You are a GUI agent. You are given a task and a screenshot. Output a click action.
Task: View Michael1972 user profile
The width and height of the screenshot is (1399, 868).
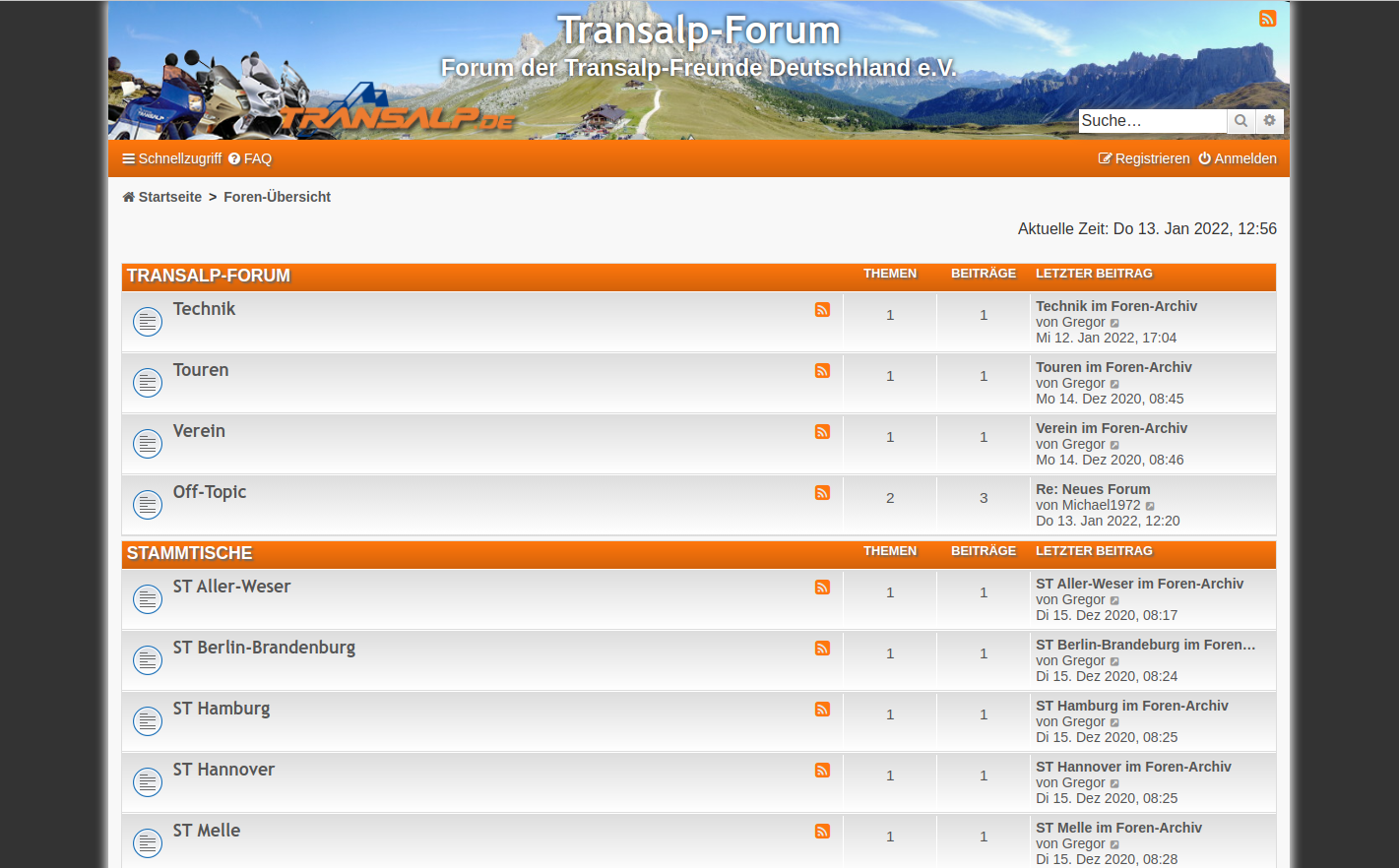pyautogui.click(x=1101, y=505)
